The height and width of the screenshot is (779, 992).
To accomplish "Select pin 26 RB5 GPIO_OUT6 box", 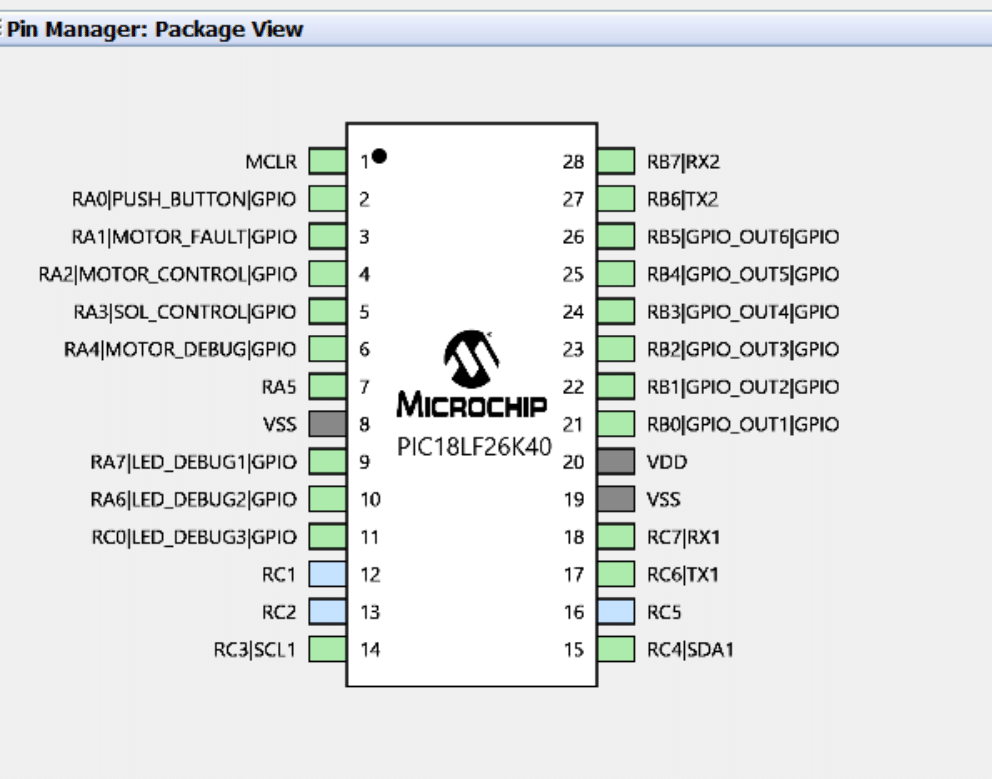I will pyautogui.click(x=616, y=236).
